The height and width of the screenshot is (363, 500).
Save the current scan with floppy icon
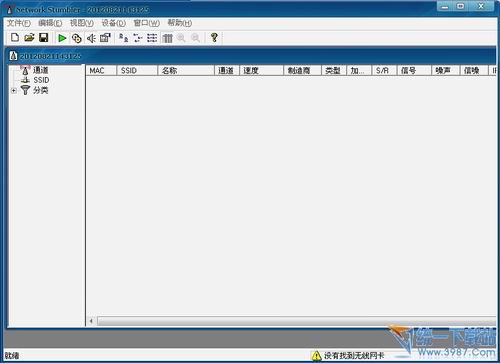44,38
